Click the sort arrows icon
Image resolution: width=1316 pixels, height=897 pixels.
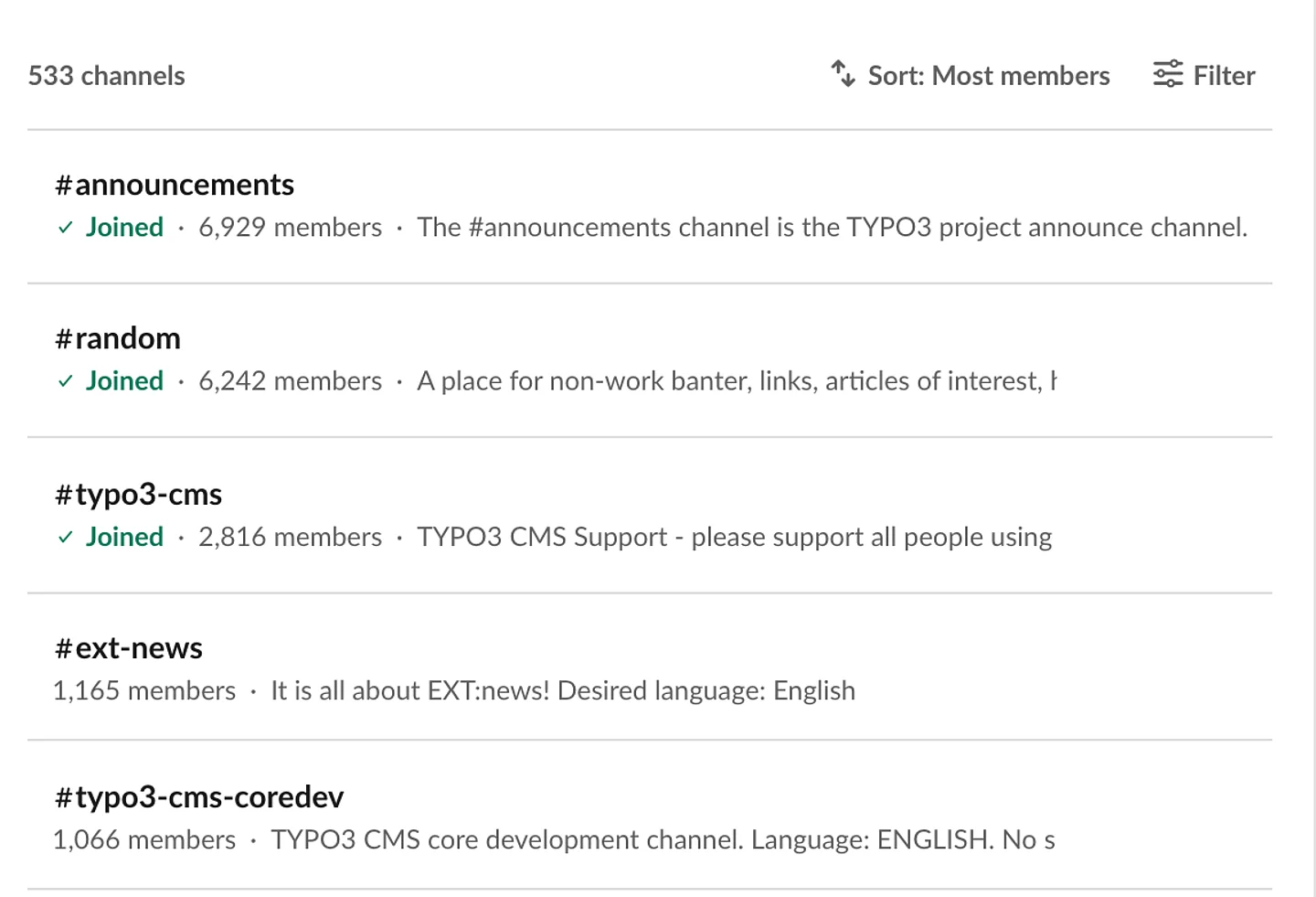click(x=843, y=74)
